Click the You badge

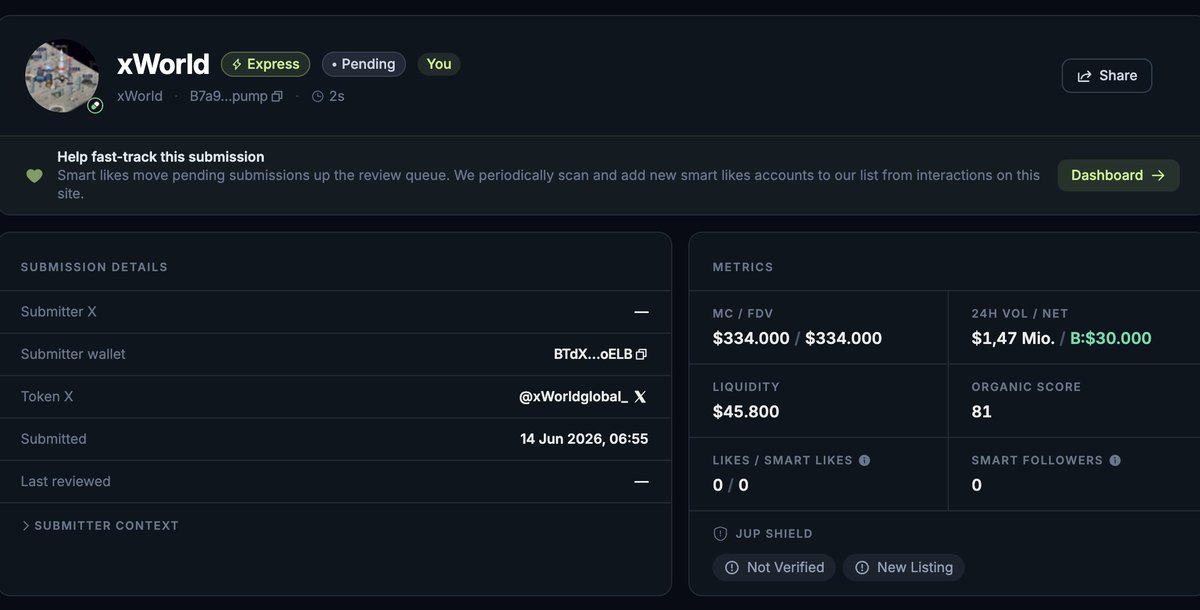439,64
